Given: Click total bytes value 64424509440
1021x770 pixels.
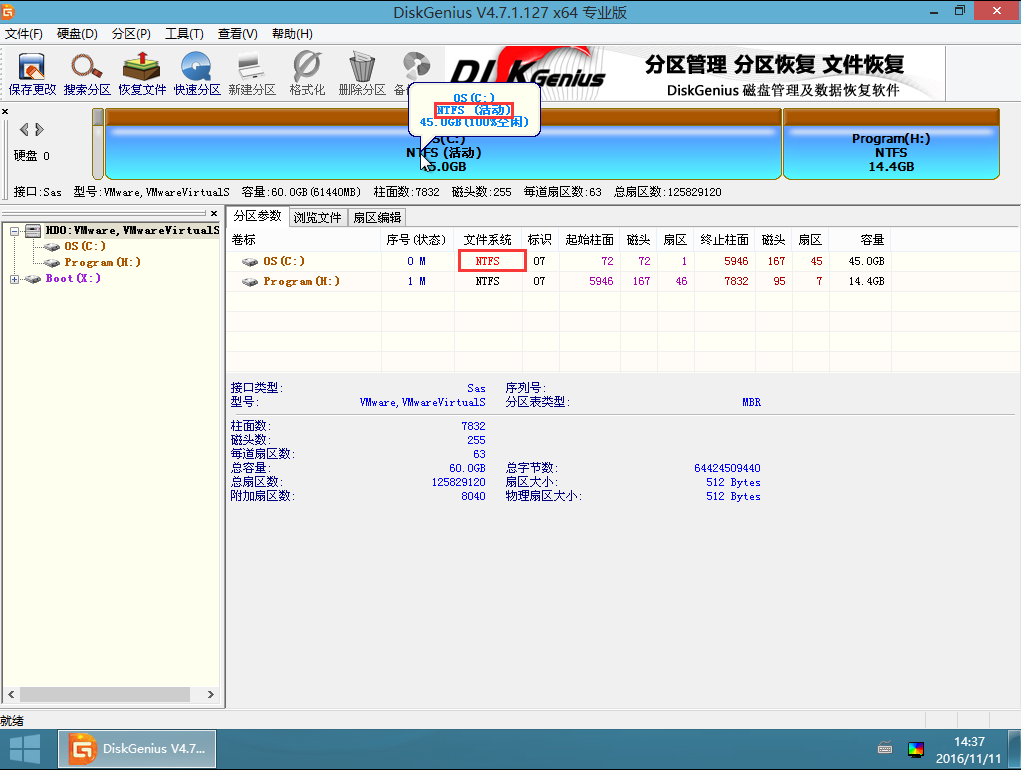Looking at the screenshot, I should 727,468.
